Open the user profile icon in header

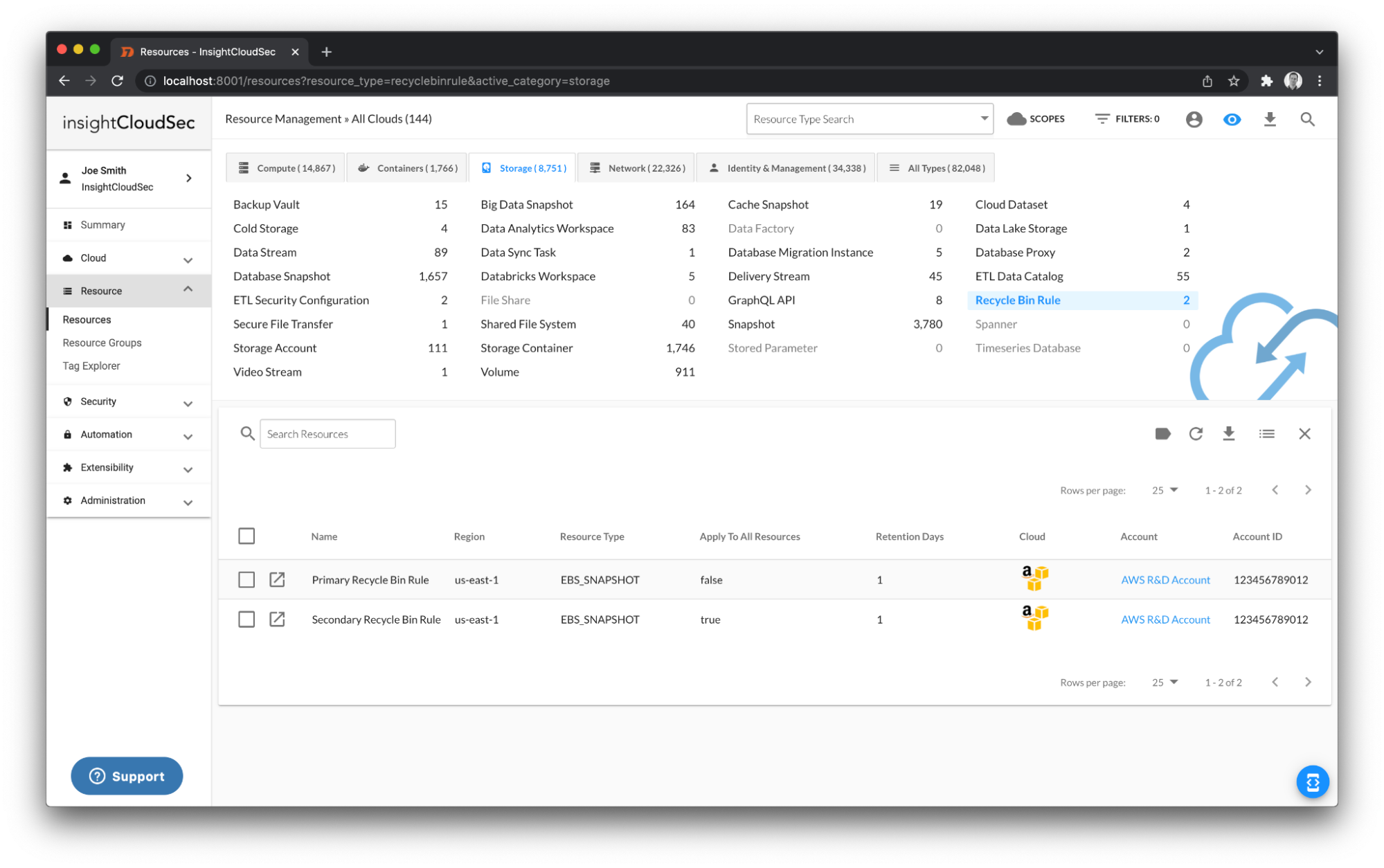click(1194, 119)
